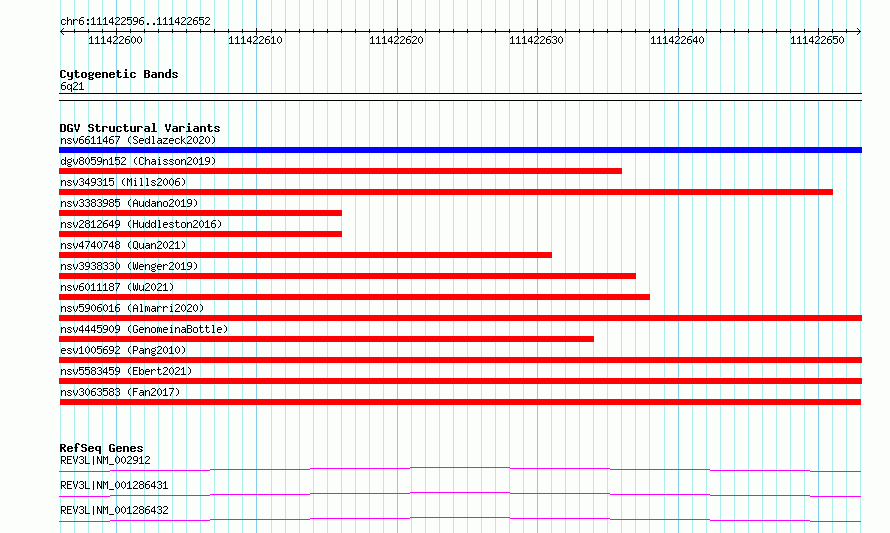The height and width of the screenshot is (533, 890).
Task: Click the red esv1005692 Pang2010 variant bar
Action: 460,360
